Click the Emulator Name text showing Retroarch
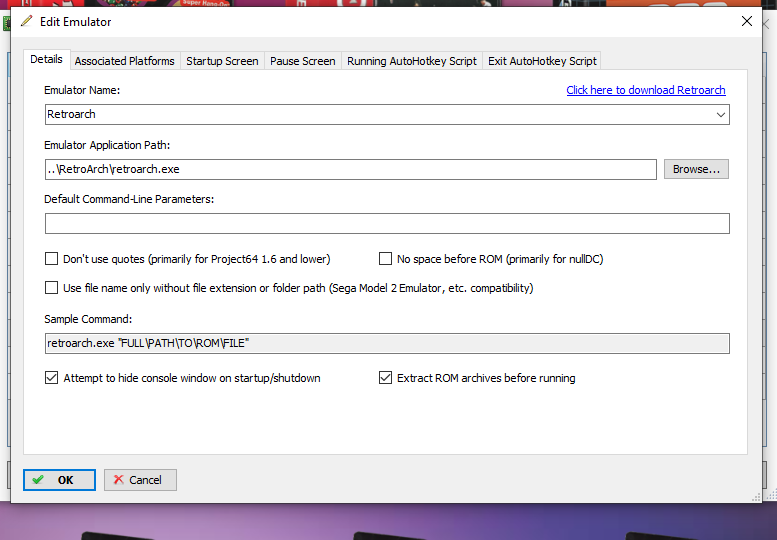This screenshot has width=777, height=540. pos(71,114)
